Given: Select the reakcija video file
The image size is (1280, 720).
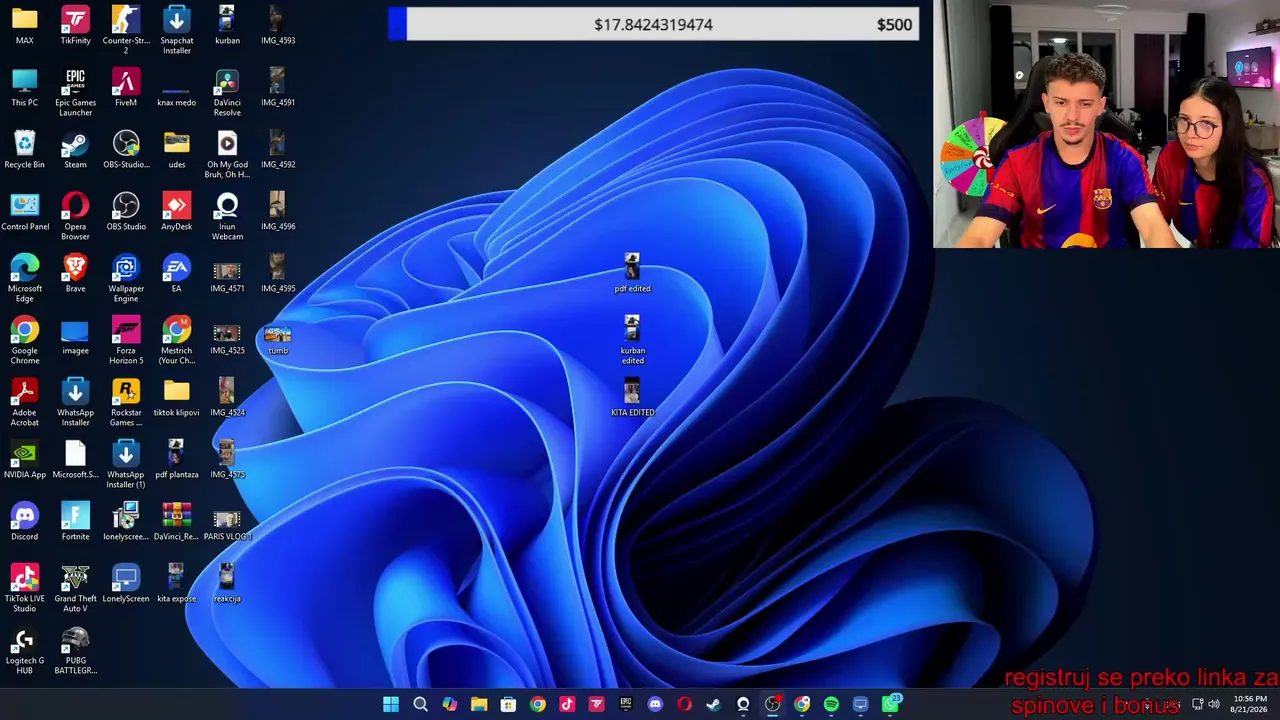Looking at the screenshot, I should (227, 584).
